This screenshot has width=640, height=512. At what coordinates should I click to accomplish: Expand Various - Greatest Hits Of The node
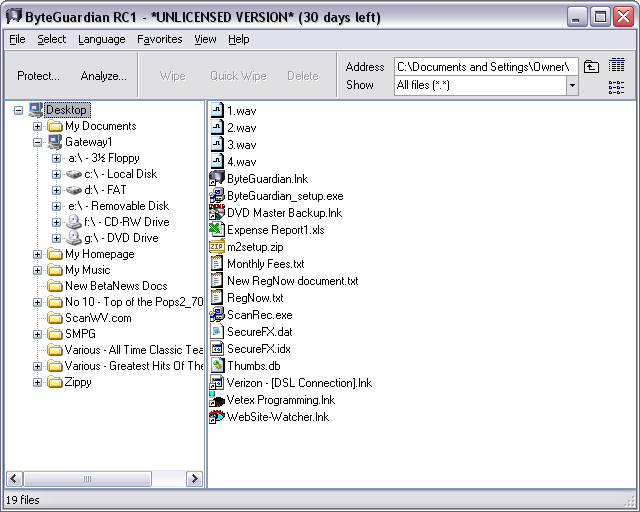point(37,366)
